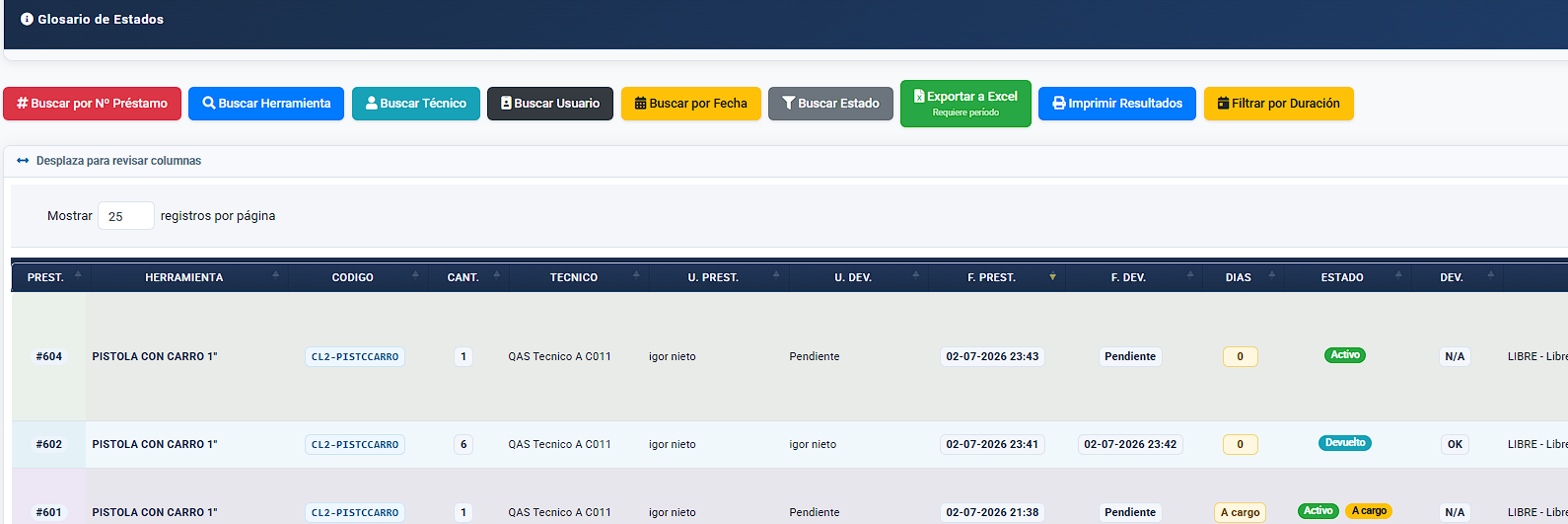This screenshot has width=1568, height=524.
Task: Click the records-per-page input showing 25
Action: [126, 215]
